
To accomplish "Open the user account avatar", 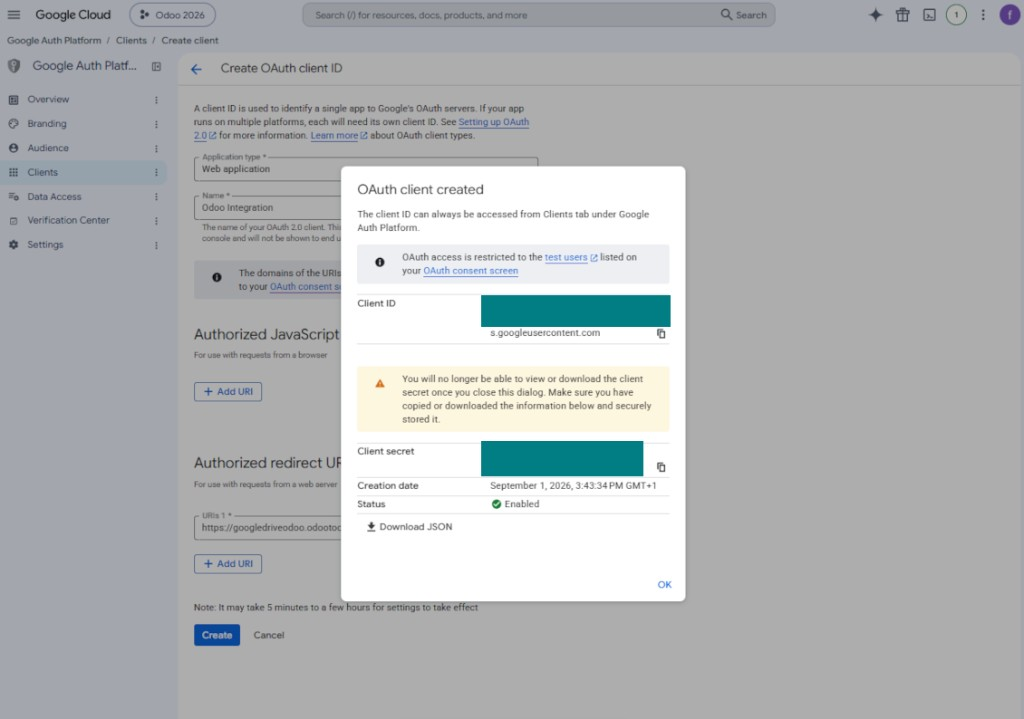I will pyautogui.click(x=1010, y=15).
